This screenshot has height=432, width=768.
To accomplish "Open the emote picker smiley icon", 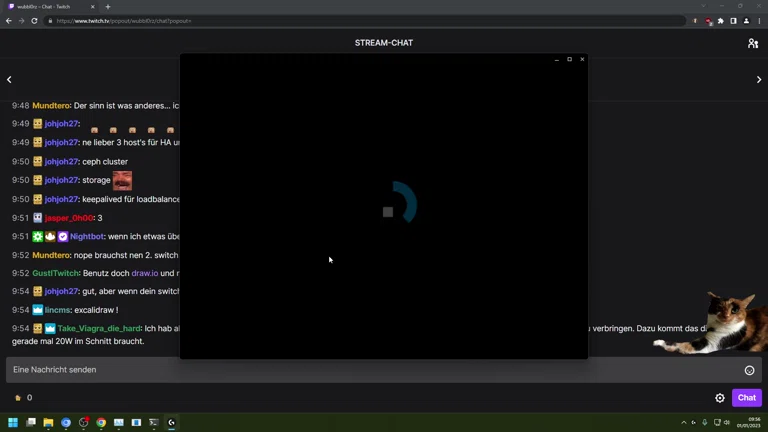I will click(749, 370).
